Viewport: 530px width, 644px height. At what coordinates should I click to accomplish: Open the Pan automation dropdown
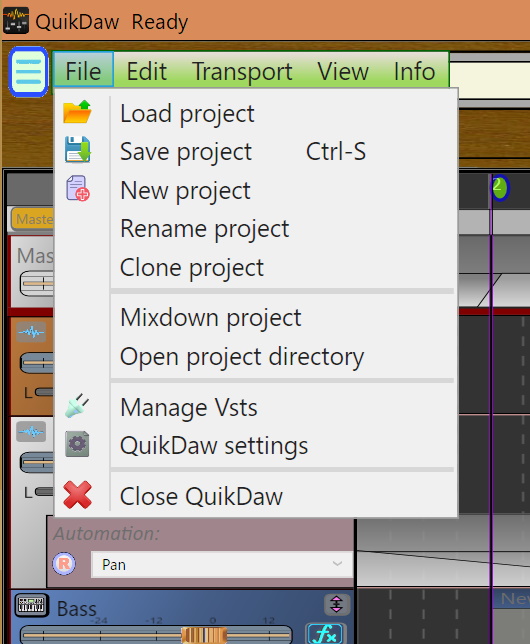(222, 565)
